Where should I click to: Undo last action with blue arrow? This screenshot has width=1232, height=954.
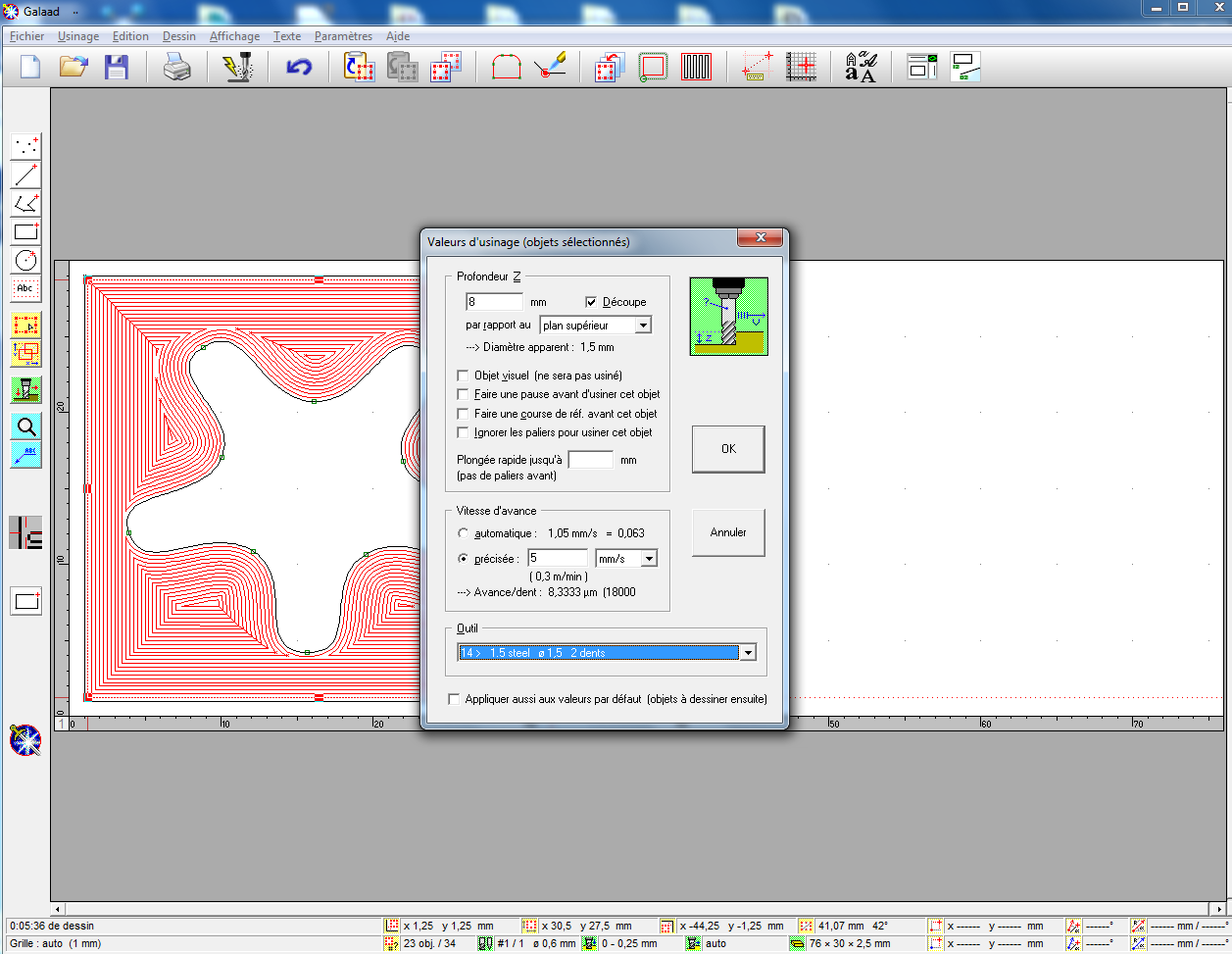[x=298, y=67]
